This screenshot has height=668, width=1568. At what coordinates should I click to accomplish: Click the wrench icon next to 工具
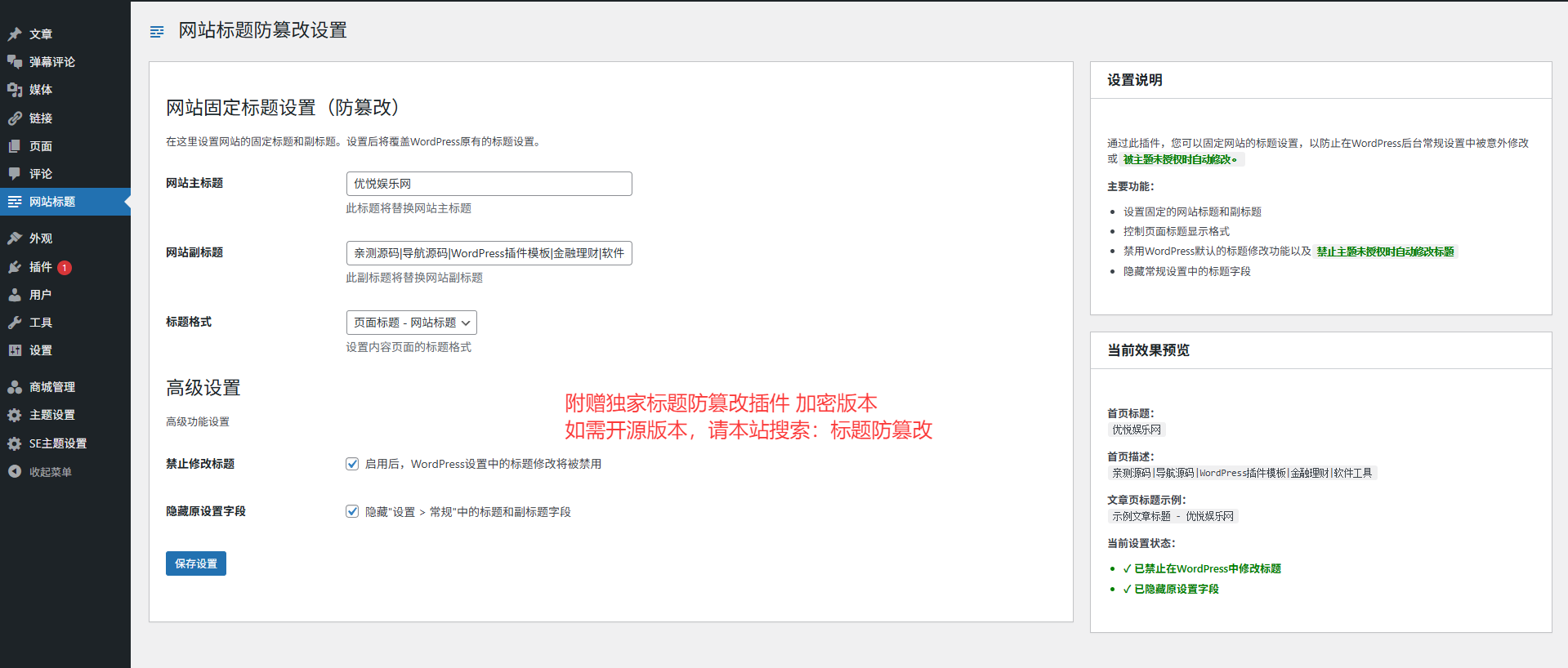(x=15, y=323)
